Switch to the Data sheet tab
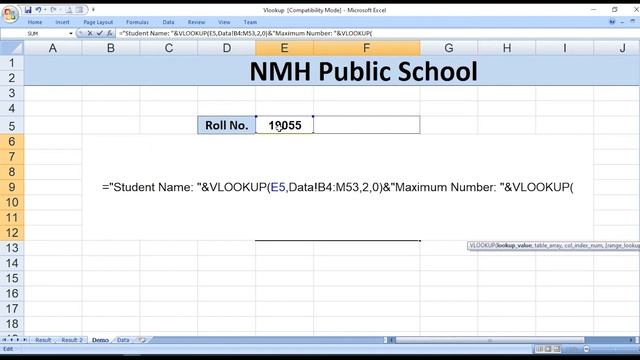 [x=123, y=340]
